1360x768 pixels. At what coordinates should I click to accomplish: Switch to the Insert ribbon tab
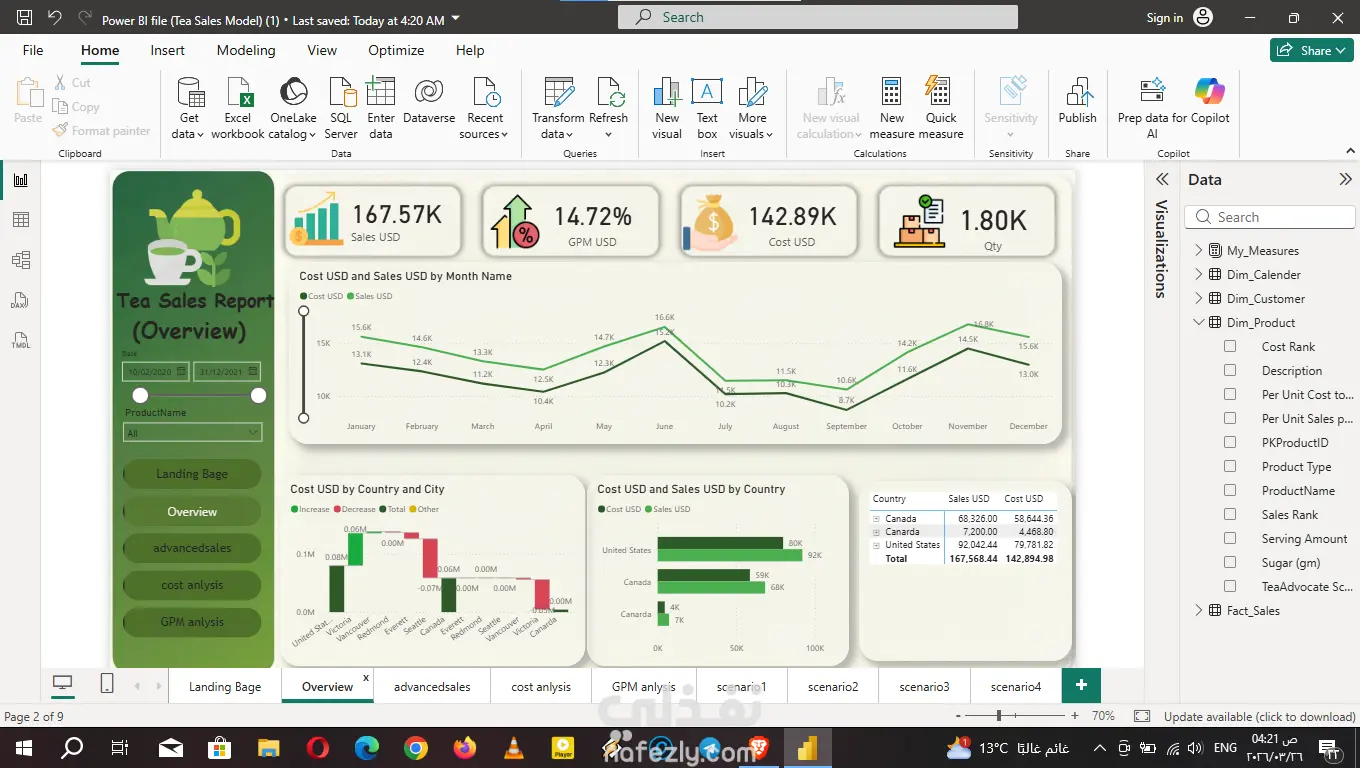[x=167, y=50]
